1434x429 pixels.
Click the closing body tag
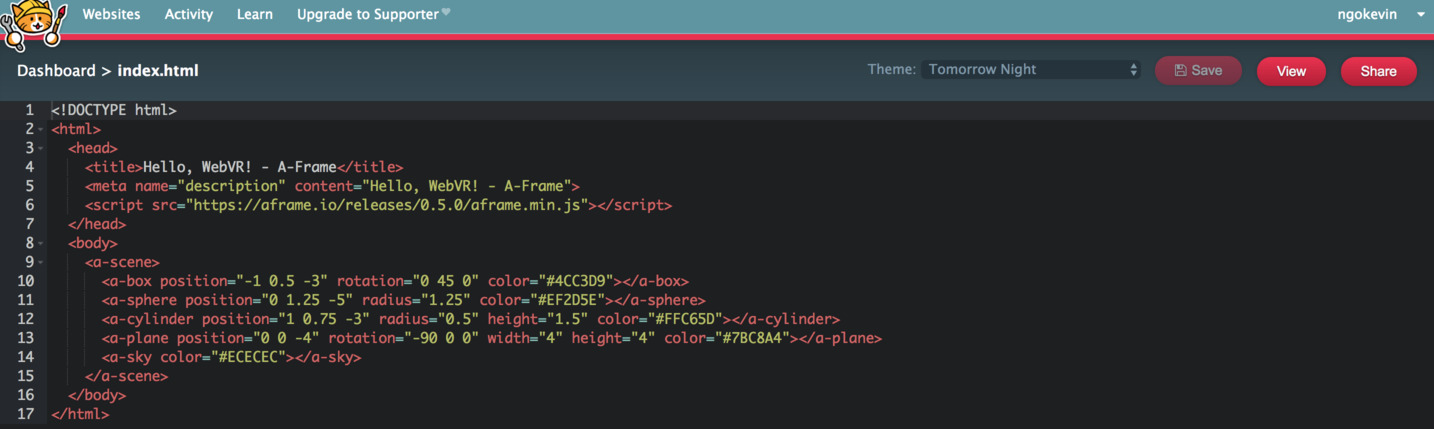tap(97, 395)
